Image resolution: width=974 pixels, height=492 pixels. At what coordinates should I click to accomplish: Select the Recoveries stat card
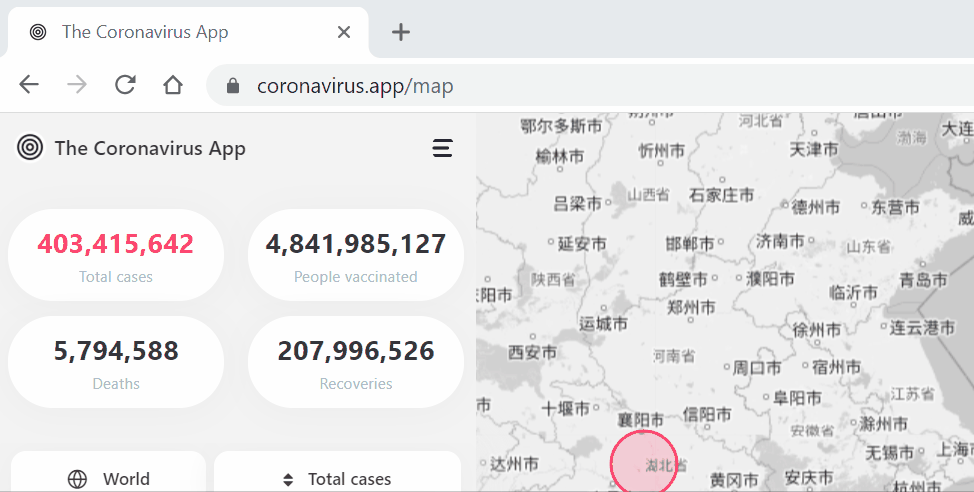point(356,362)
